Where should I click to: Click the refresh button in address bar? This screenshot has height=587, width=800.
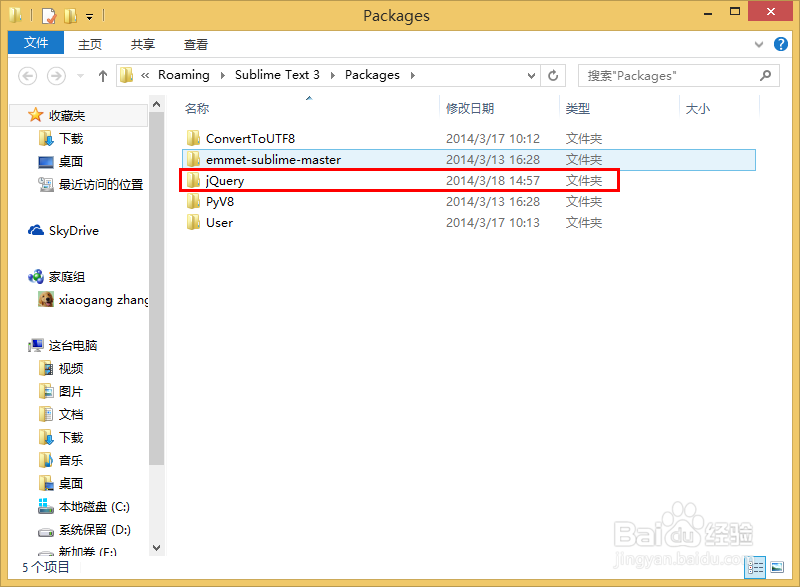[x=553, y=75]
